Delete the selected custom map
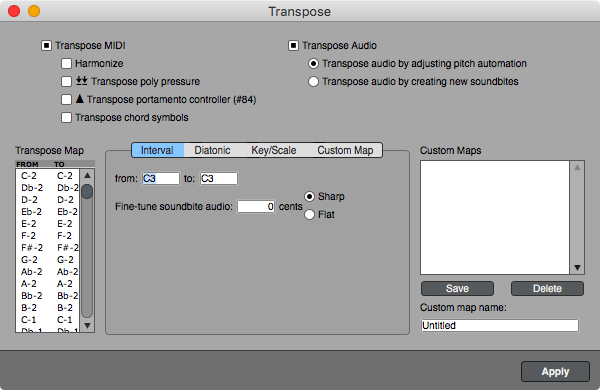 (547, 289)
